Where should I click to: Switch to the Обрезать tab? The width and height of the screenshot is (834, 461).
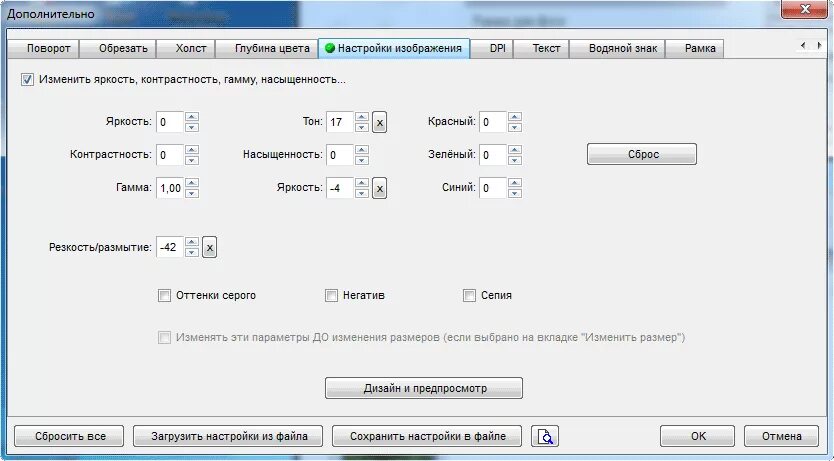(x=118, y=48)
